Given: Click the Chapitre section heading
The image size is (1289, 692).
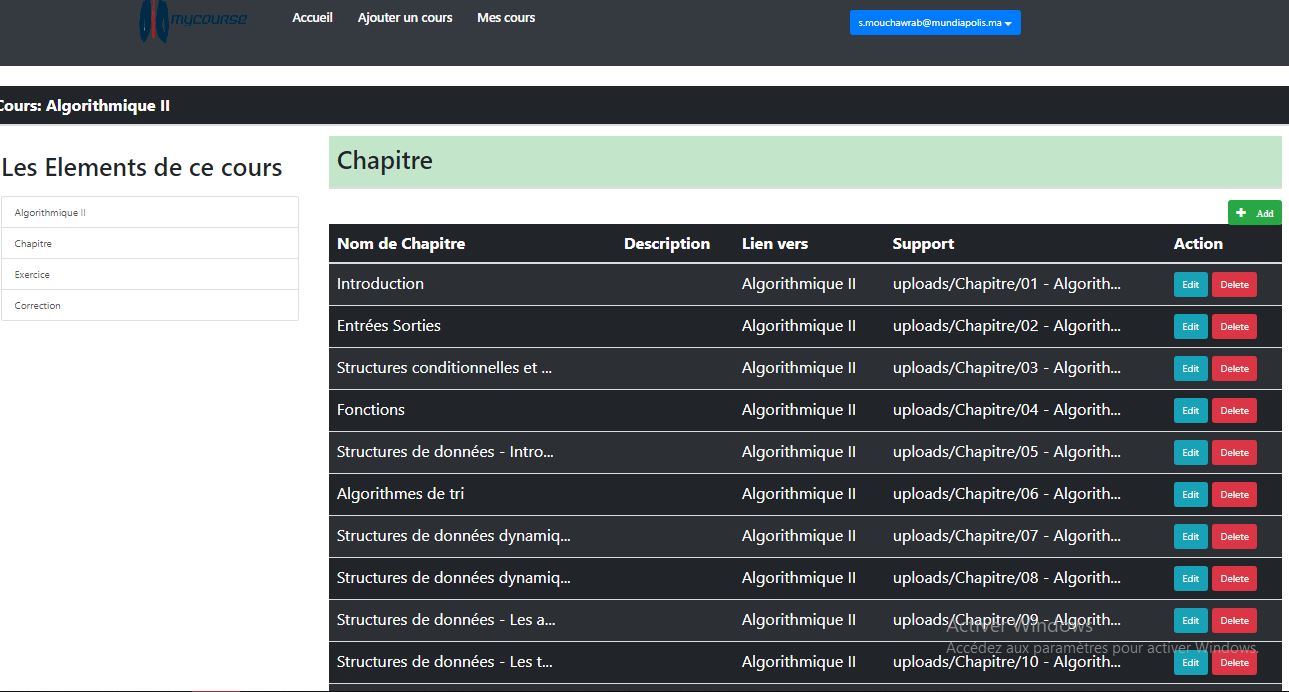Looking at the screenshot, I should (385, 161).
